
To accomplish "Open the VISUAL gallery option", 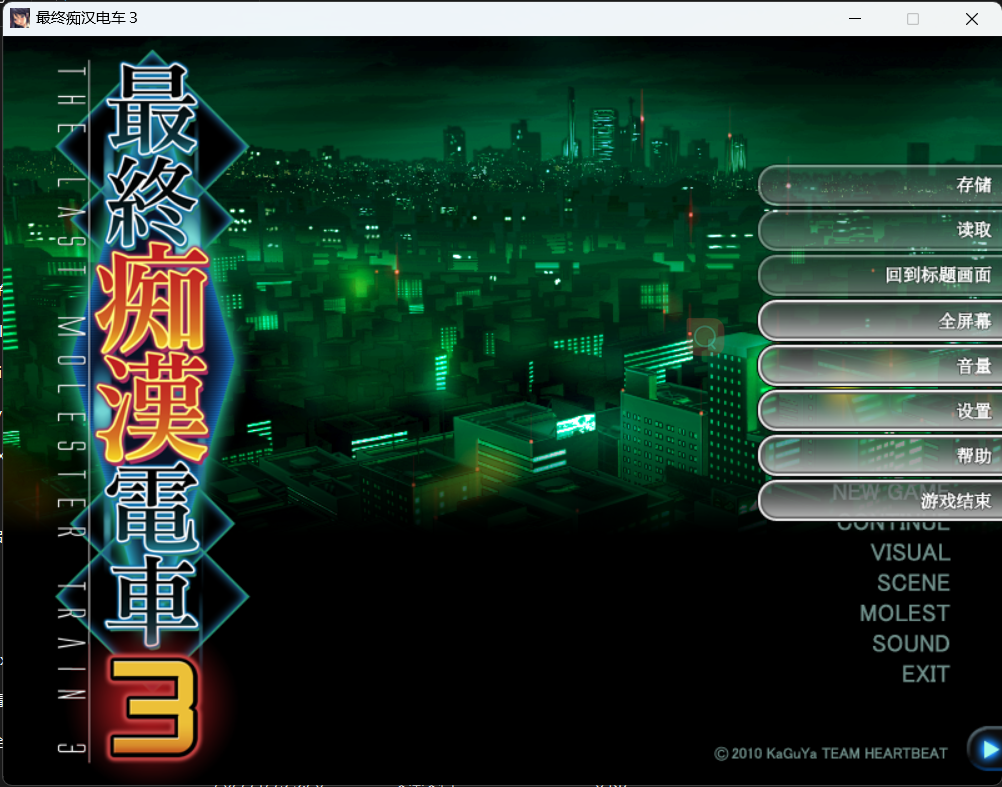I will [x=910, y=553].
